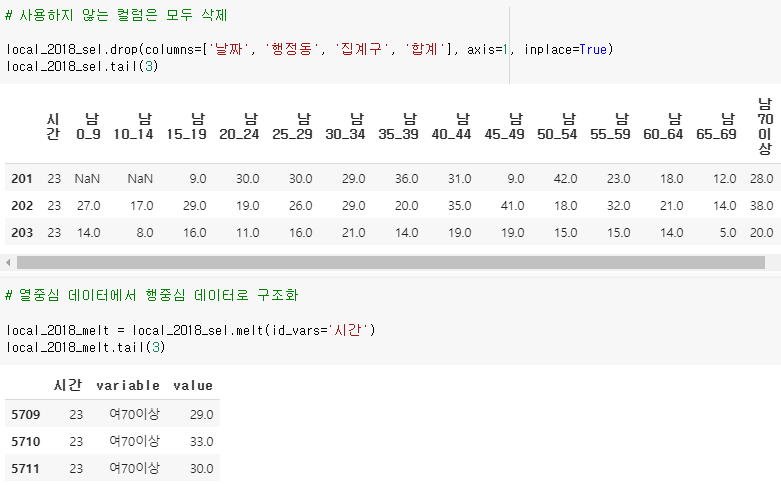This screenshot has height=485, width=781.
Task: Click the '남 50_54' column header
Action: pyautogui.click(x=557, y=126)
